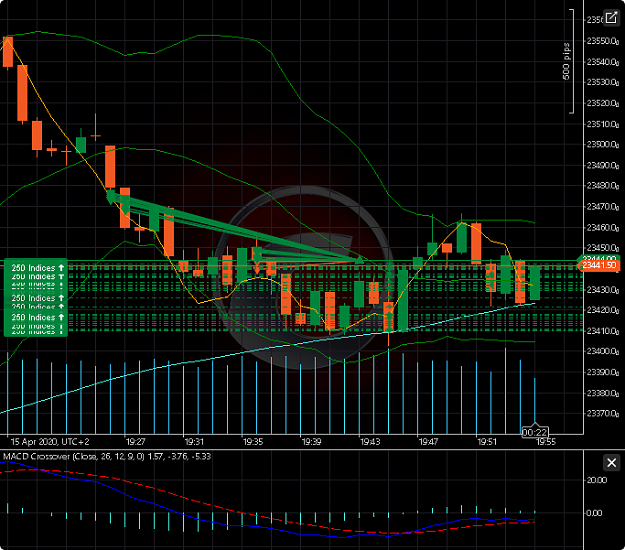Click the topmost 250 Indices position label
625x550 pixels.
coord(36,268)
